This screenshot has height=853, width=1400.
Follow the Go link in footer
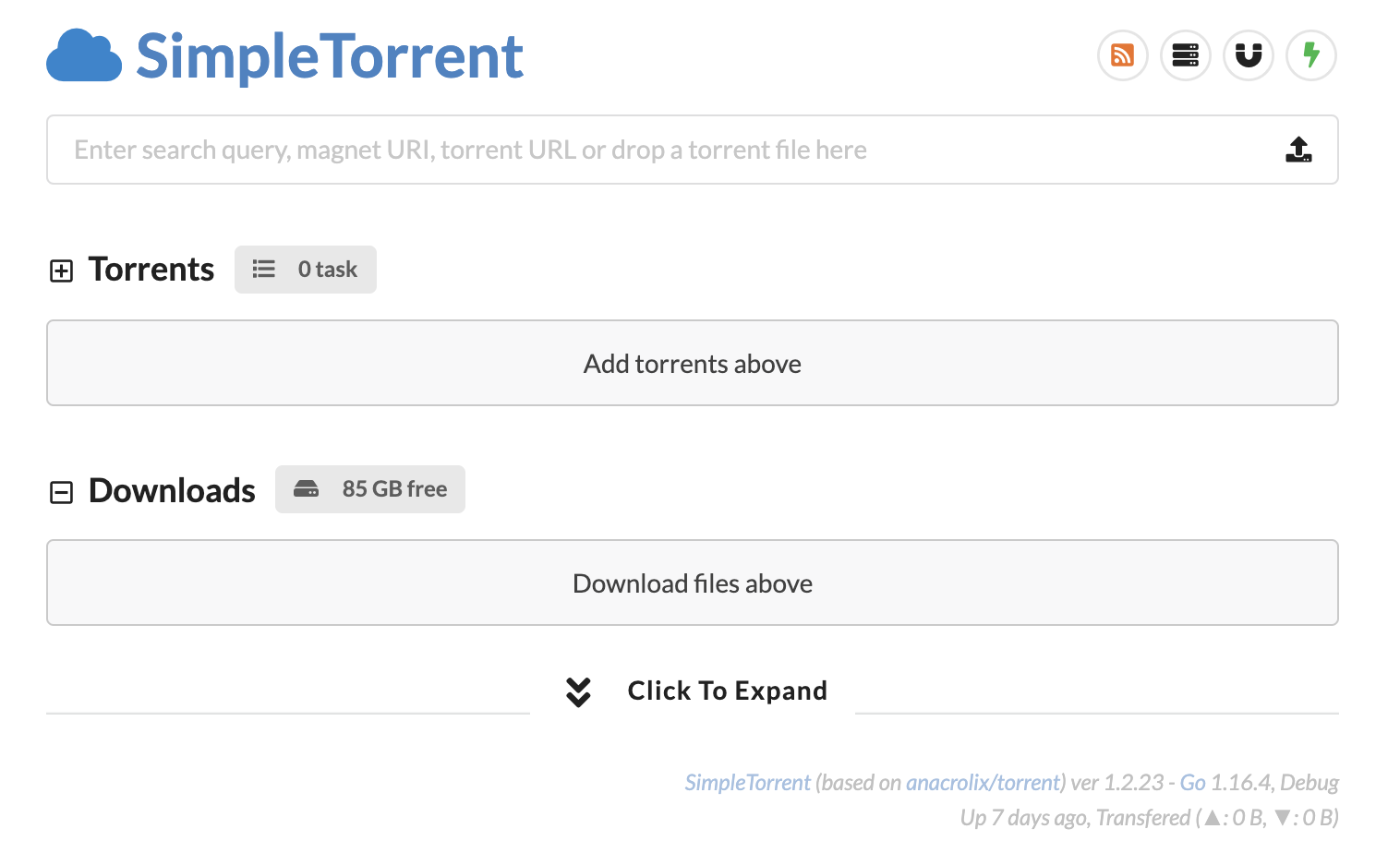click(x=1192, y=783)
